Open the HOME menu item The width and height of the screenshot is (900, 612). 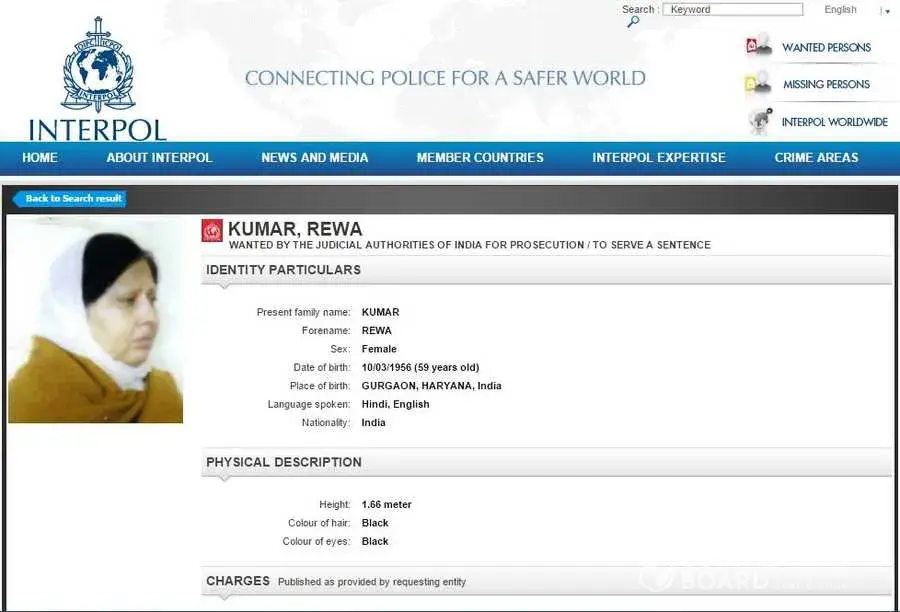coord(40,158)
